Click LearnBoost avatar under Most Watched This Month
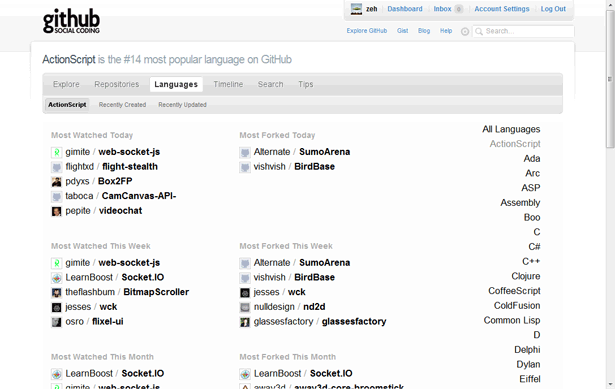Viewport: 615px width, 389px height. tap(56, 374)
